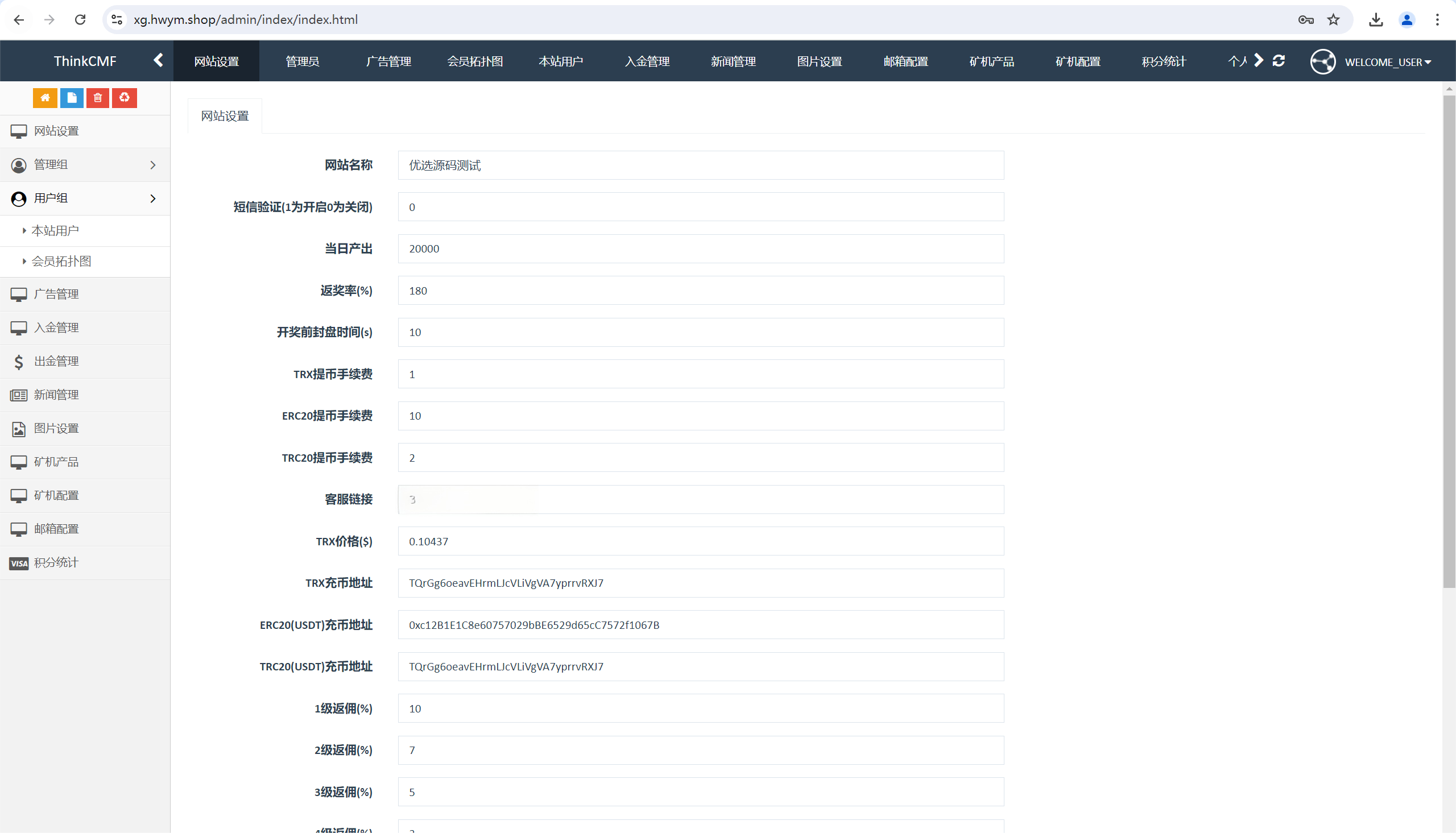Switch to 网站设置 content tab
1456x833 pixels.
225,116
